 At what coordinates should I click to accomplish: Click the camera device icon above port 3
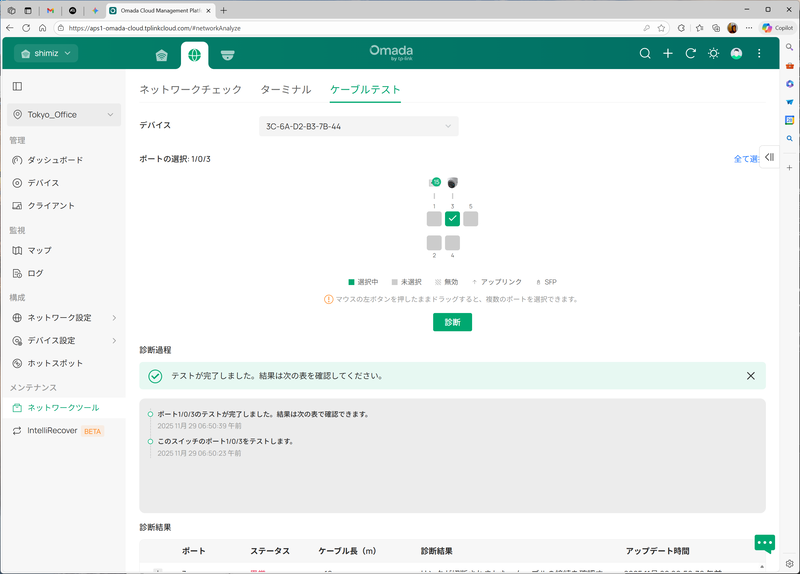(453, 183)
